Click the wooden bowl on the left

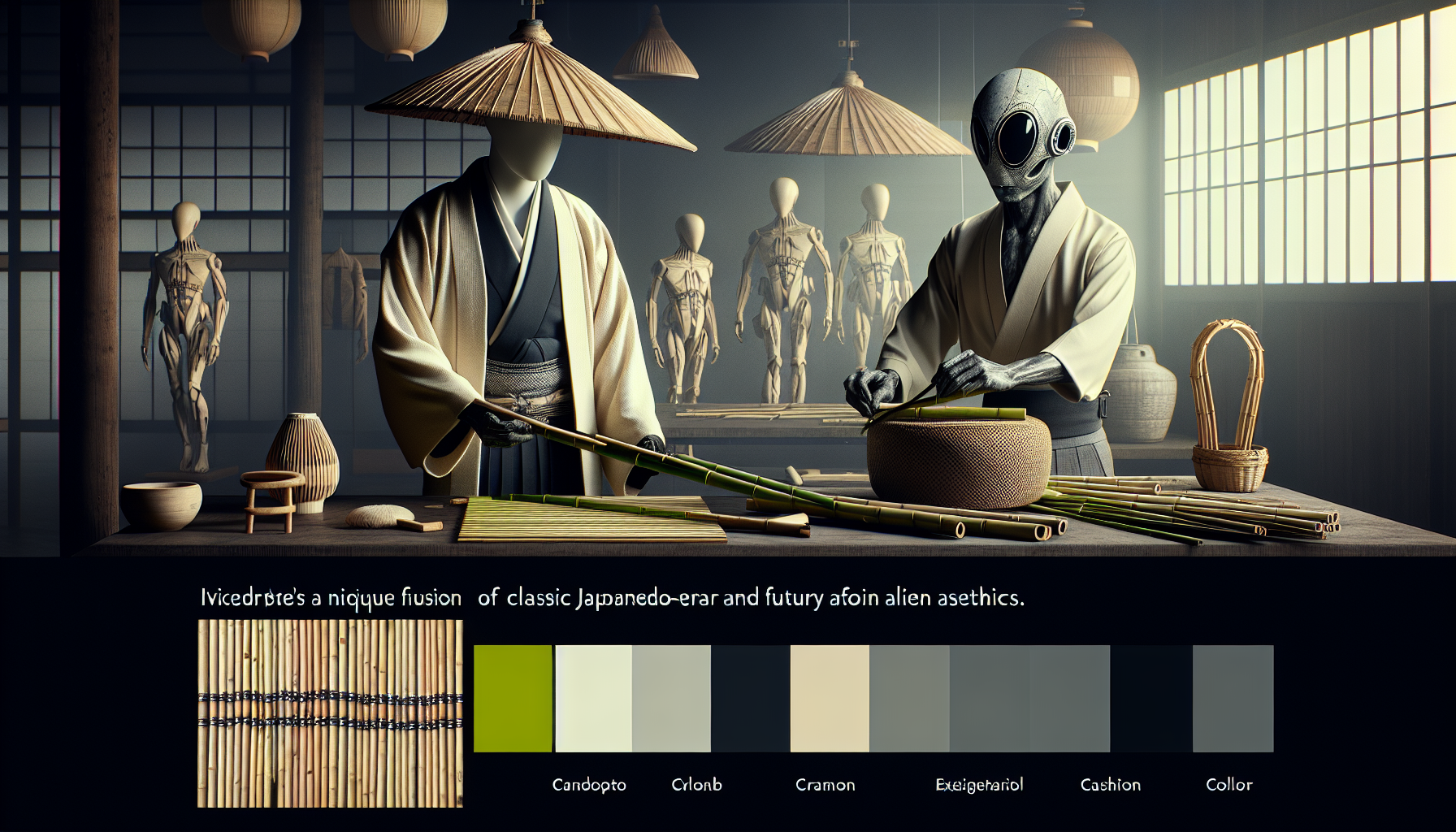point(161,504)
